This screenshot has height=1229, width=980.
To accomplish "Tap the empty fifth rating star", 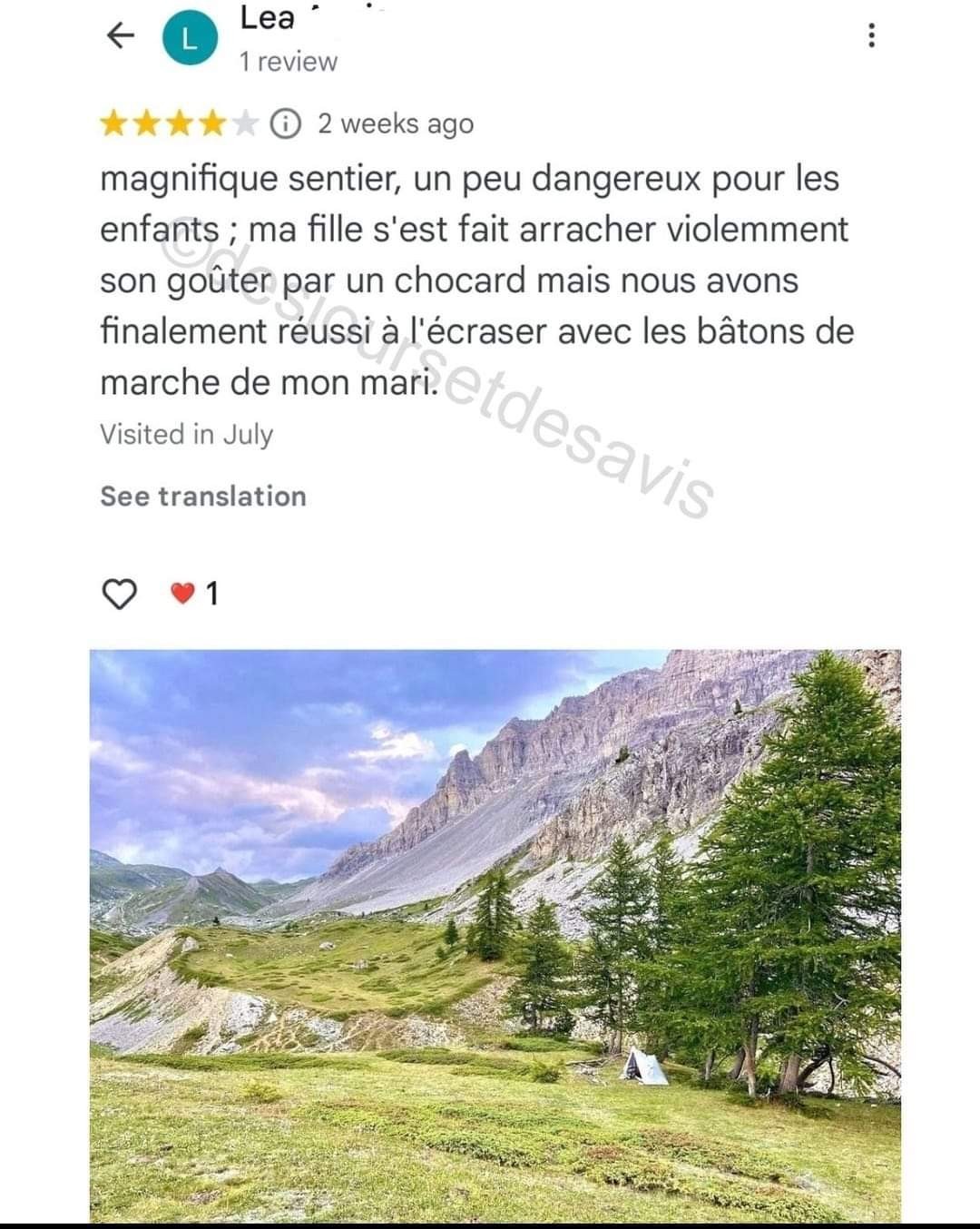I will click(x=245, y=123).
